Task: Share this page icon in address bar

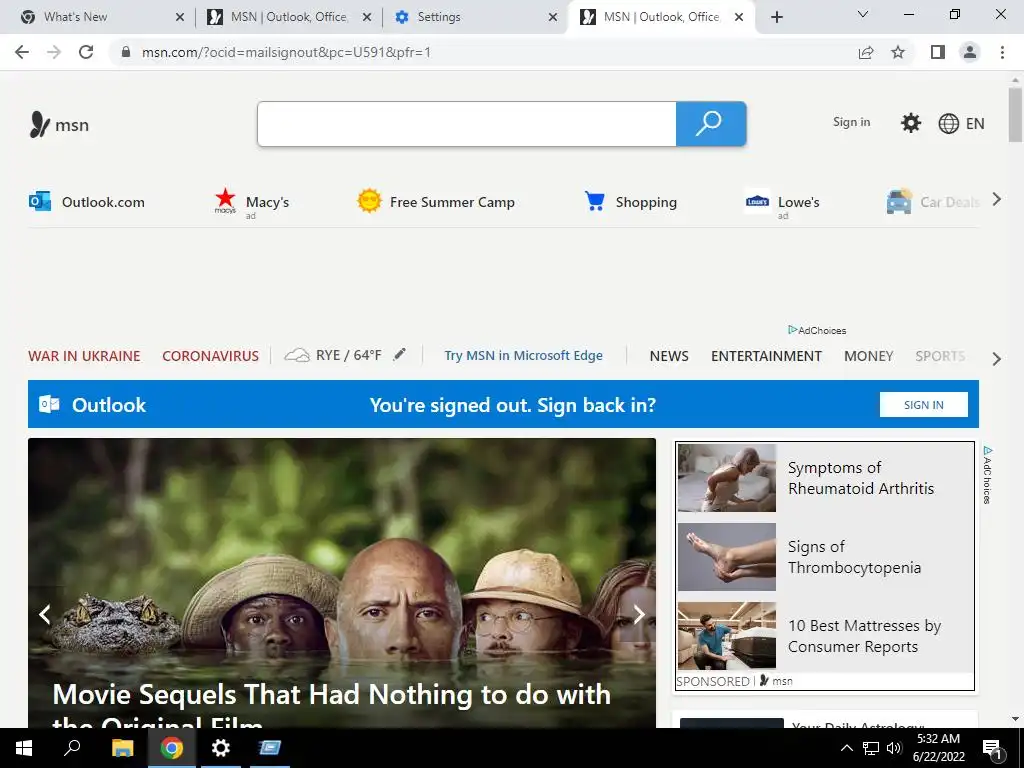Action: [x=866, y=52]
